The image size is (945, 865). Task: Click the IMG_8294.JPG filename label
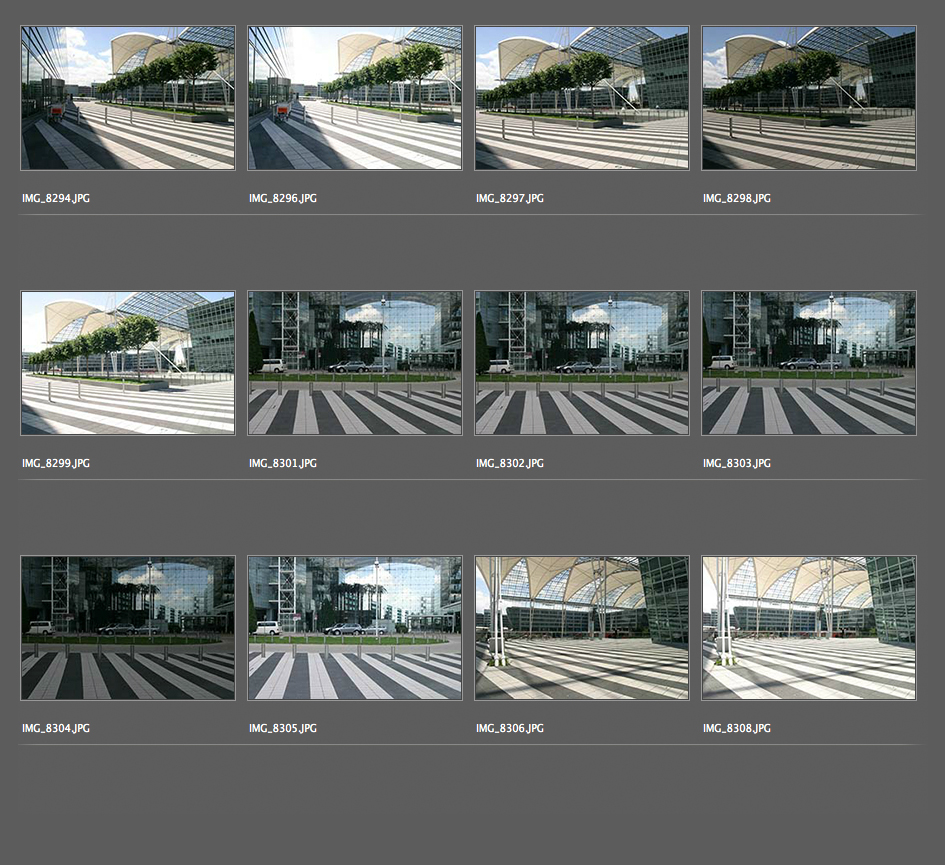56,199
